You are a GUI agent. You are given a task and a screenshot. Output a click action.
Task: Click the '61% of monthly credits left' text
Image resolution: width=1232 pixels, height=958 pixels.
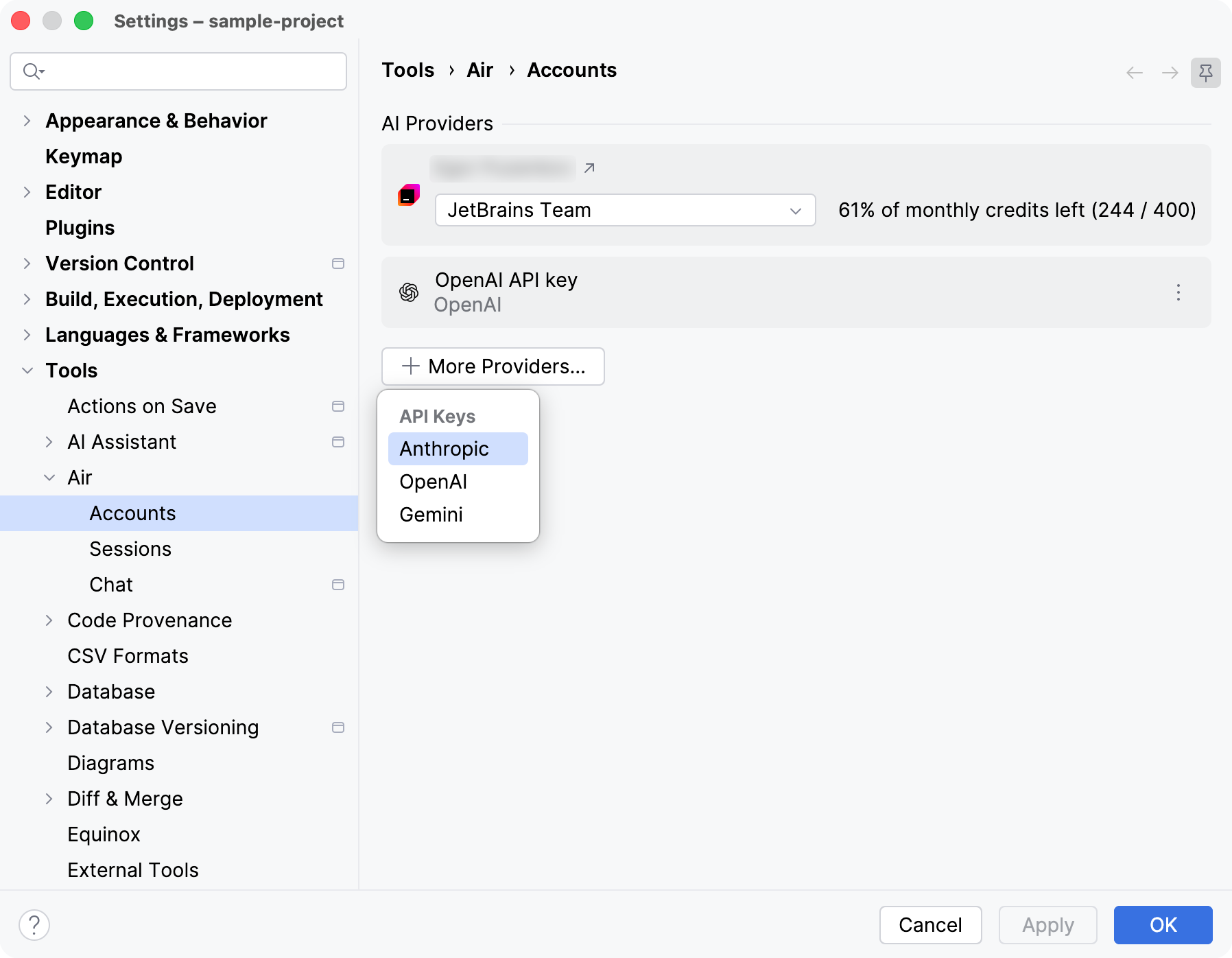coord(1017,210)
